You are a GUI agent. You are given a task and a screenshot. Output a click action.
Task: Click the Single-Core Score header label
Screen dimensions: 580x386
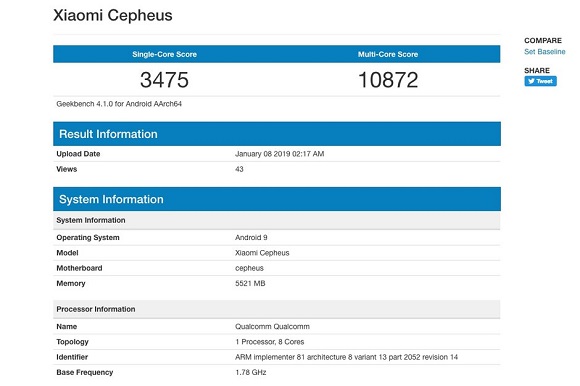[x=165, y=54]
